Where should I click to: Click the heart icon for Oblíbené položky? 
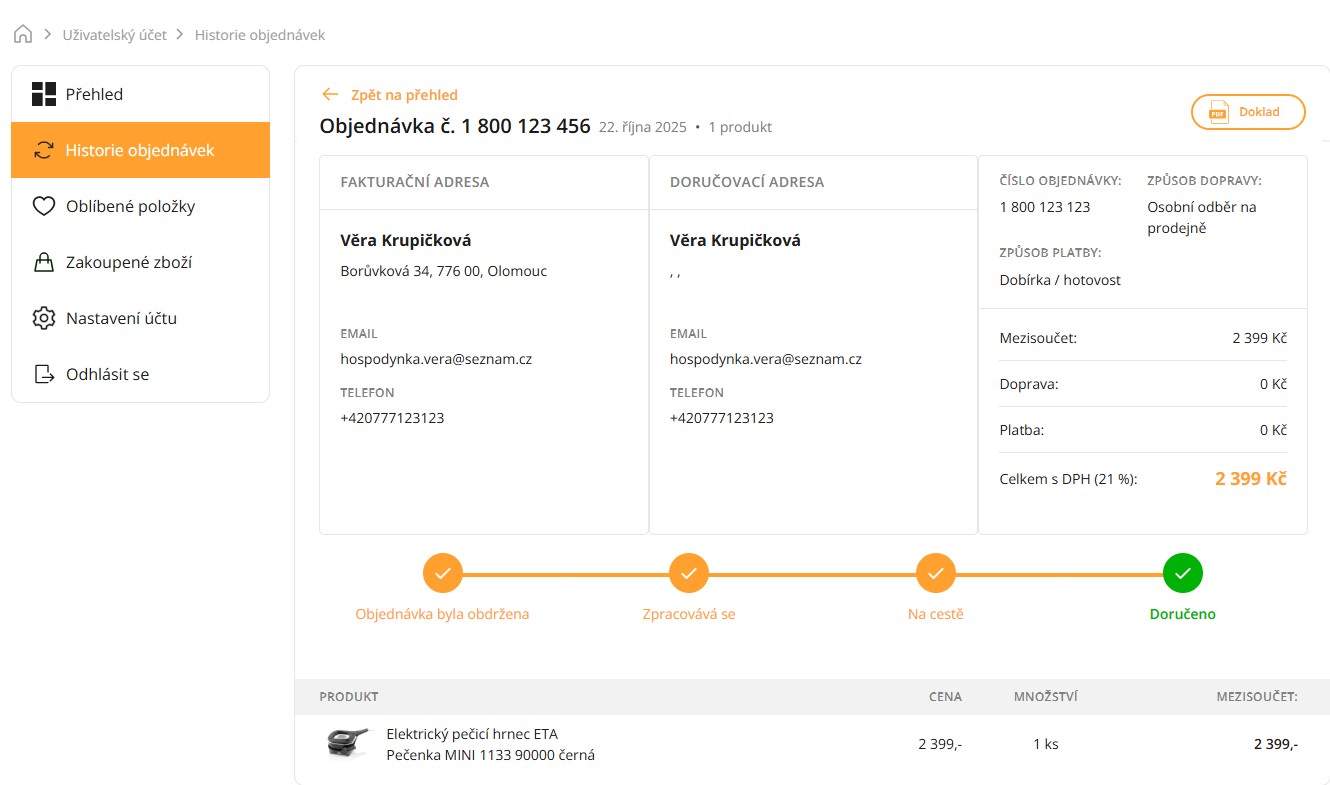point(43,206)
